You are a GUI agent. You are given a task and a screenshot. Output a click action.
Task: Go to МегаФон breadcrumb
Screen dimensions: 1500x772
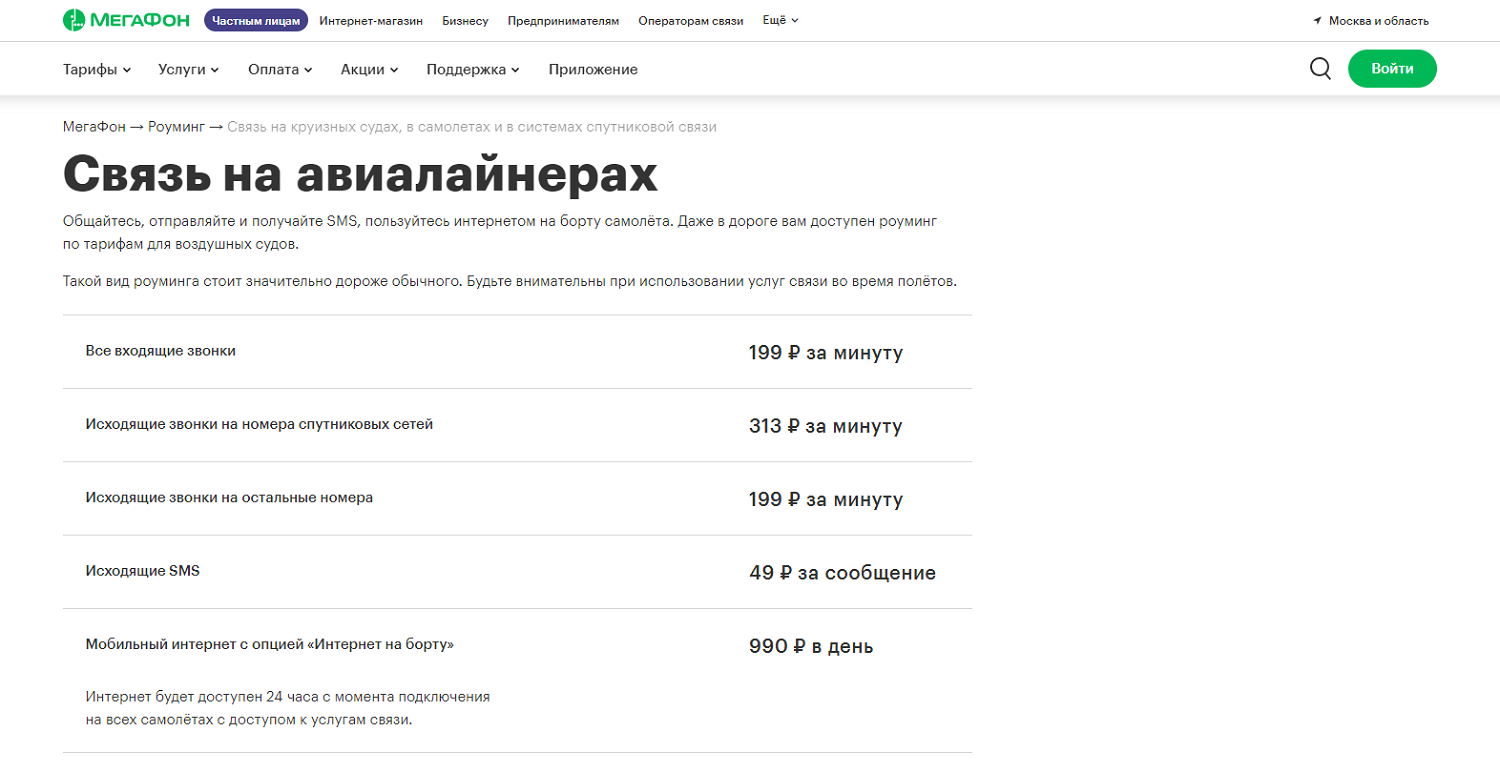tap(94, 127)
